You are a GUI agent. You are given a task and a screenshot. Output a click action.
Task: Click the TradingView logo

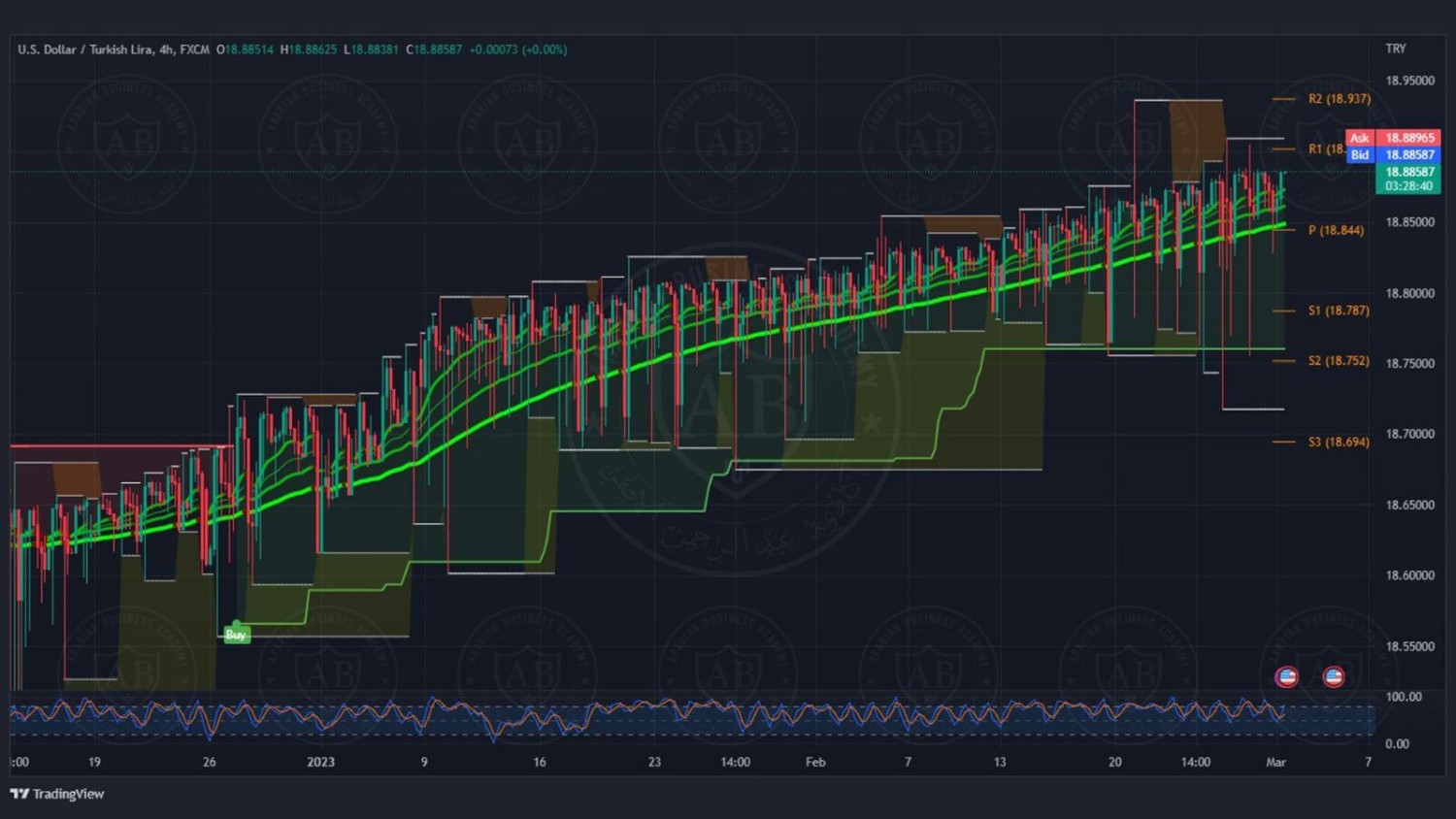pyautogui.click(x=57, y=794)
